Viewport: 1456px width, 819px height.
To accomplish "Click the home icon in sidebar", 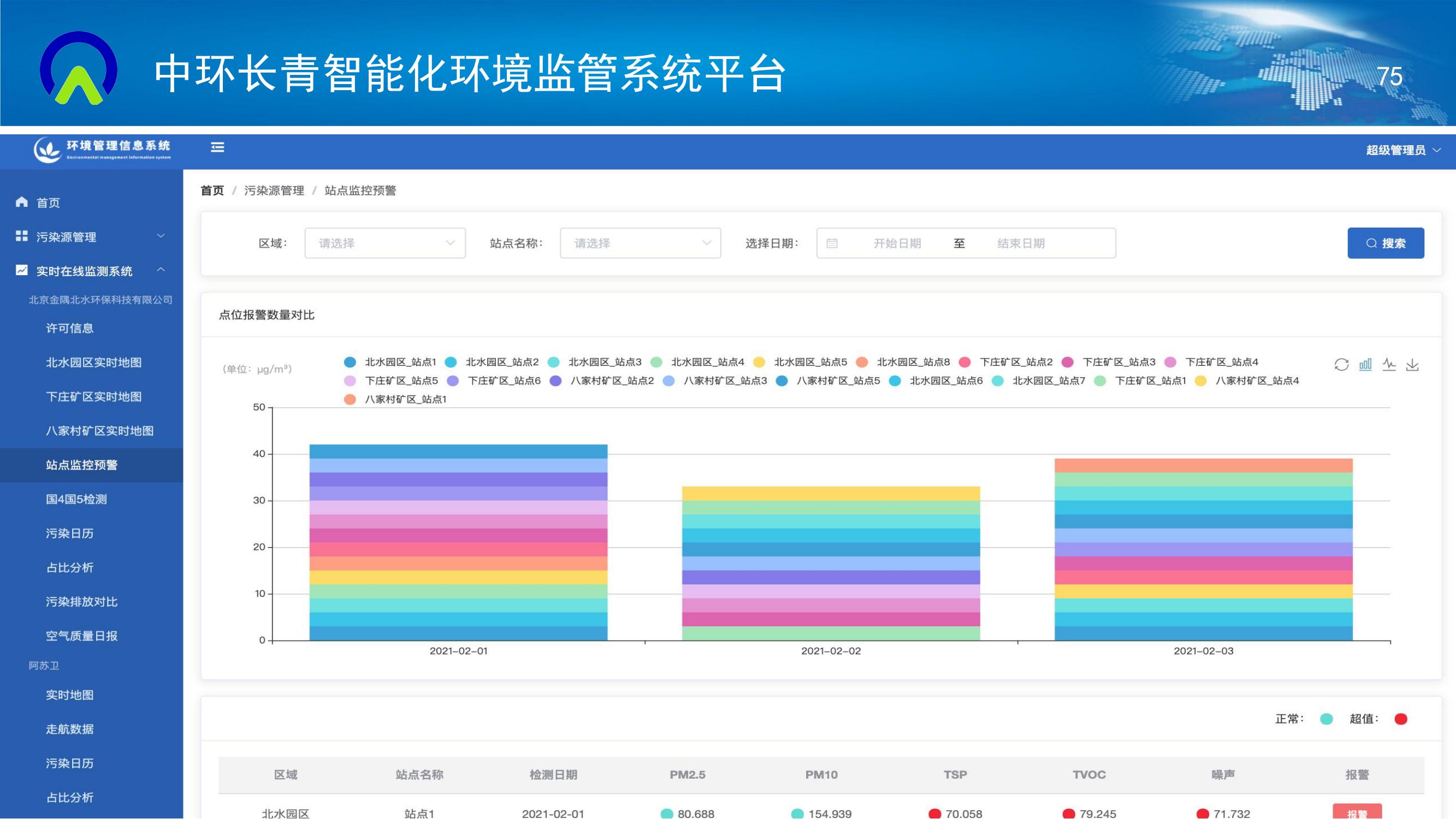I will tap(21, 203).
